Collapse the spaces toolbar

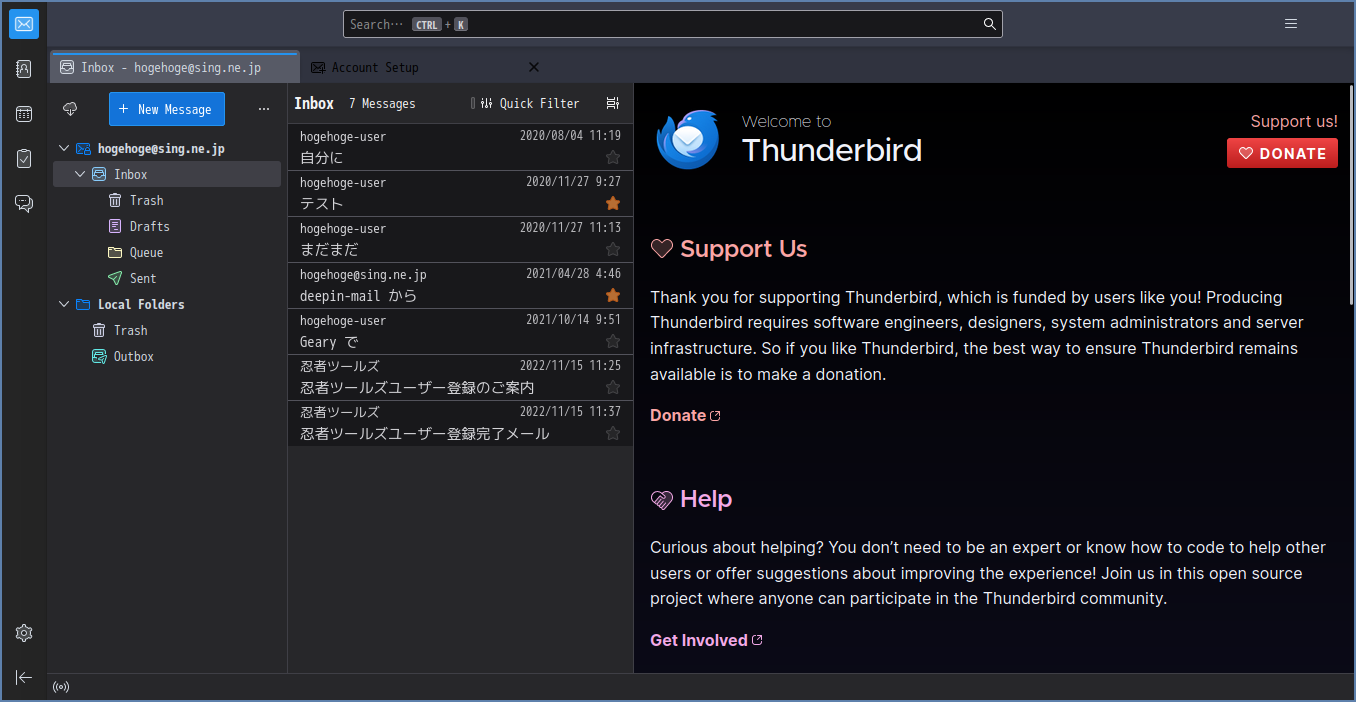coord(24,677)
